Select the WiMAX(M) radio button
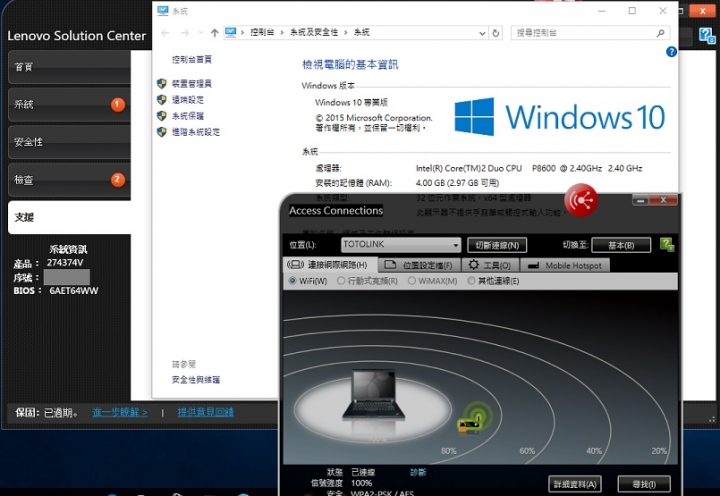The width and height of the screenshot is (720, 496). (x=412, y=281)
